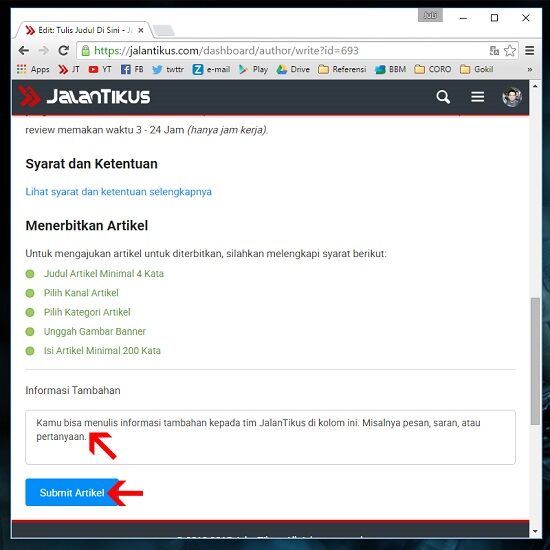Click into the Informasi Tambahan text box
Image resolution: width=550 pixels, height=550 pixels.
click(270, 437)
